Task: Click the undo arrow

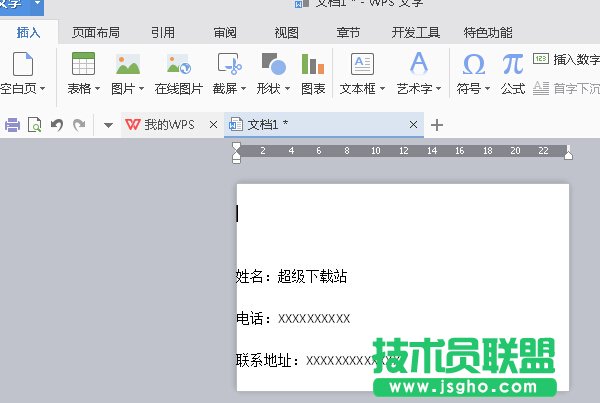Action: (x=57, y=126)
